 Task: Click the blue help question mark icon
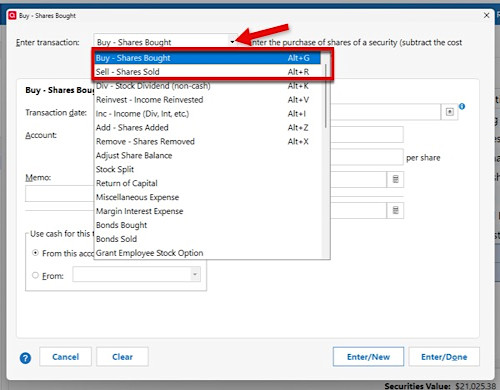pyautogui.click(x=25, y=358)
